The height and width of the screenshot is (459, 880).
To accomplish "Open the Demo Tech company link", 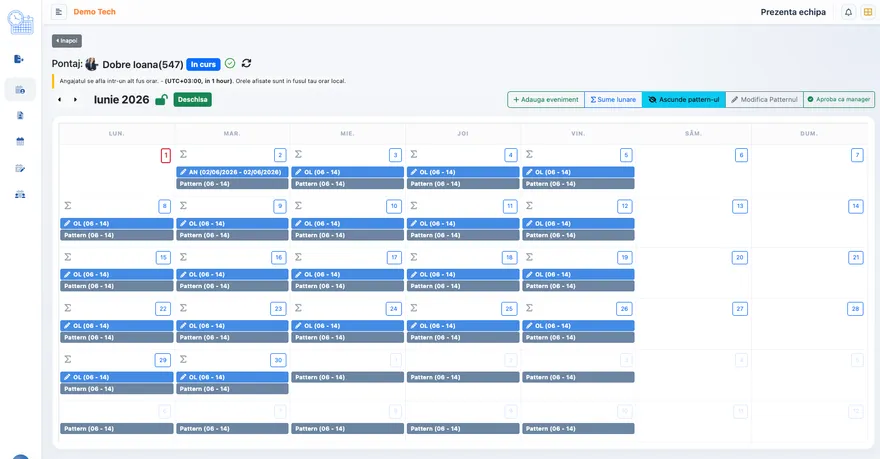I will click(94, 12).
